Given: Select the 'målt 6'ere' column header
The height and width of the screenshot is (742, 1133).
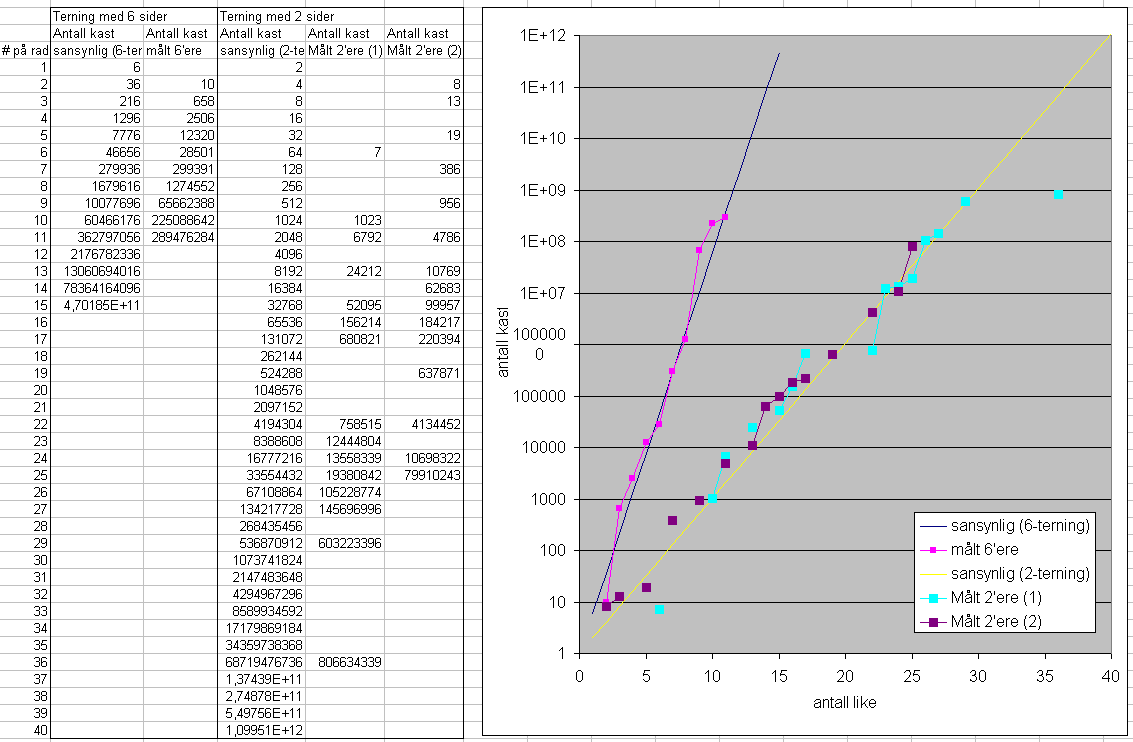Looking at the screenshot, I should 181,51.
